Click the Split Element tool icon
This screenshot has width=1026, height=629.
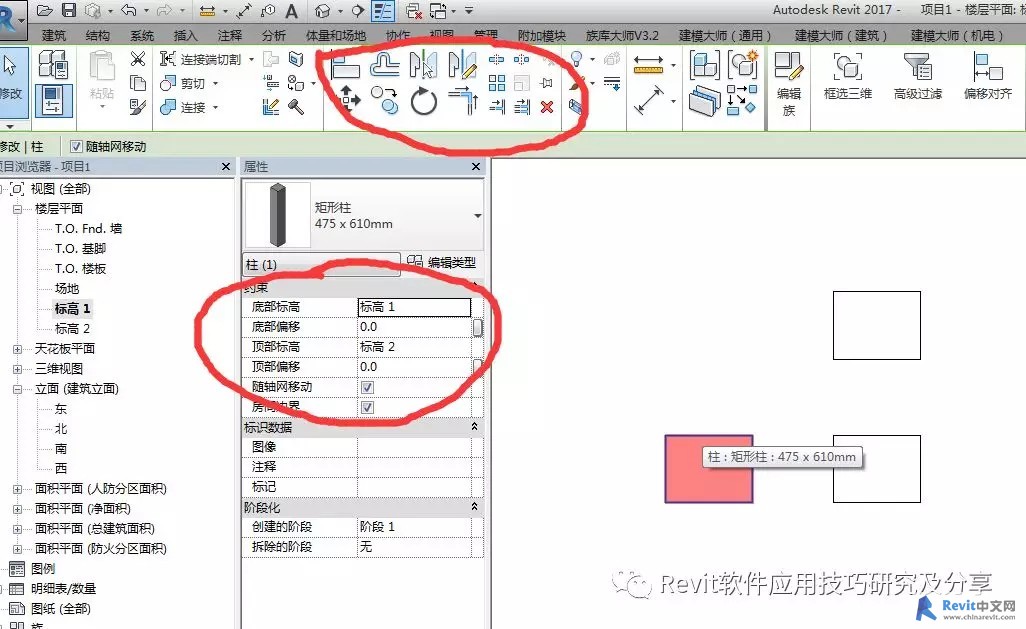coord(497,60)
